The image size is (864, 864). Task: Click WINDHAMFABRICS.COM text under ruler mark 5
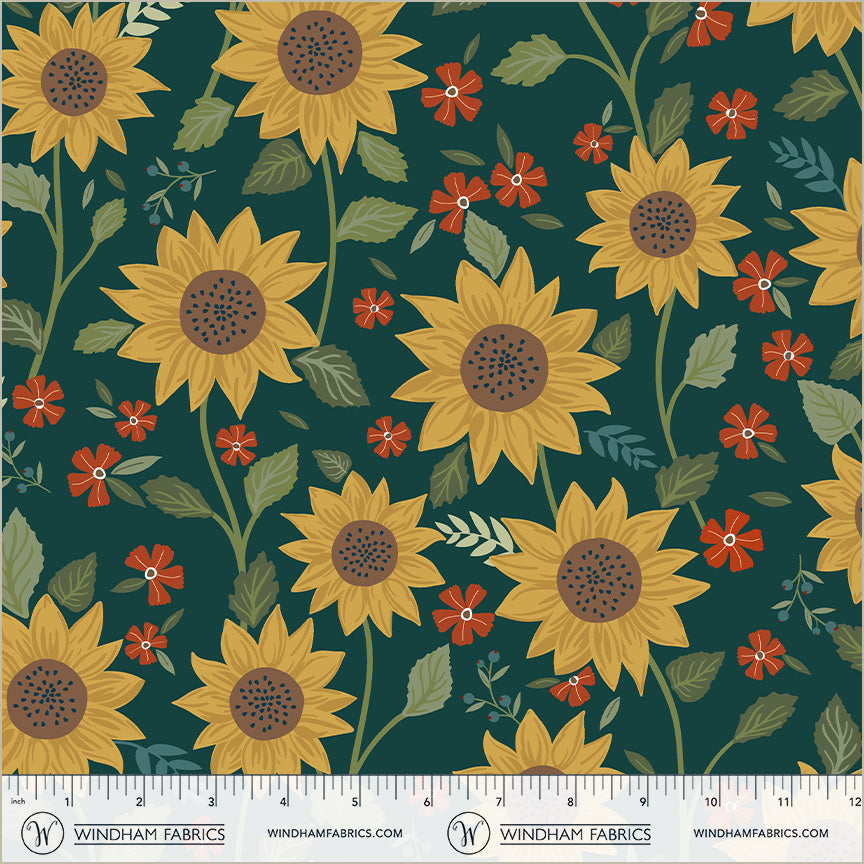pos(335,833)
